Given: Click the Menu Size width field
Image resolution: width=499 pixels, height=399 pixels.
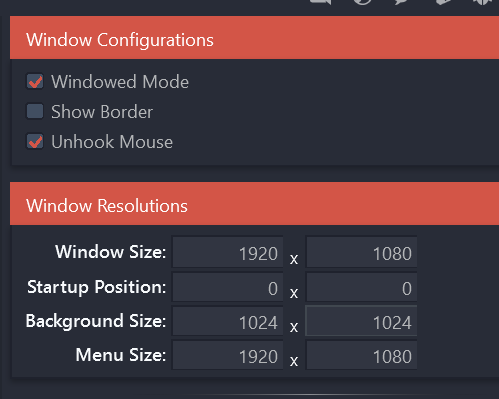Looking at the screenshot, I should [228, 355].
